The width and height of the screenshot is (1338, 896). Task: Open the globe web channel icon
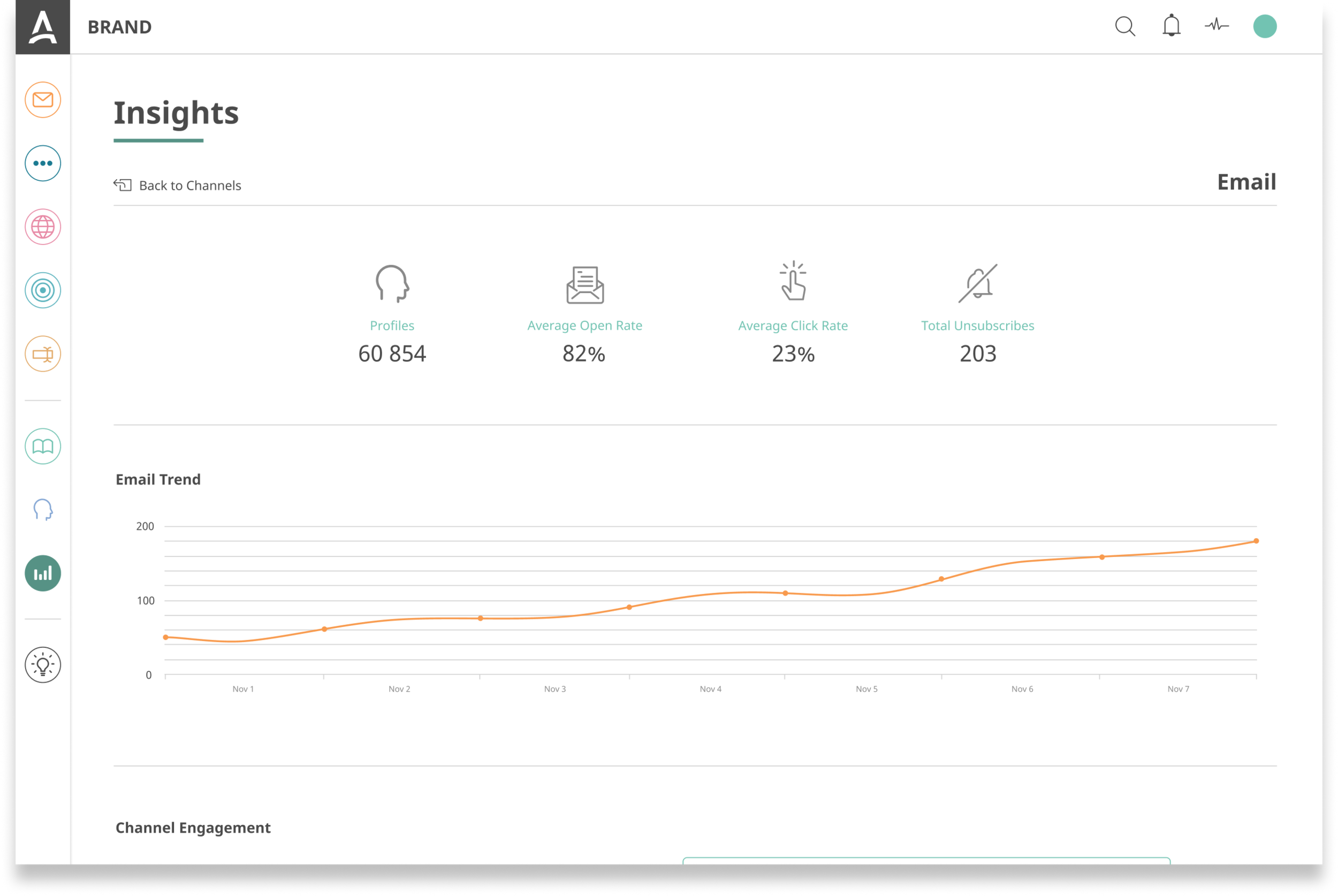click(43, 227)
